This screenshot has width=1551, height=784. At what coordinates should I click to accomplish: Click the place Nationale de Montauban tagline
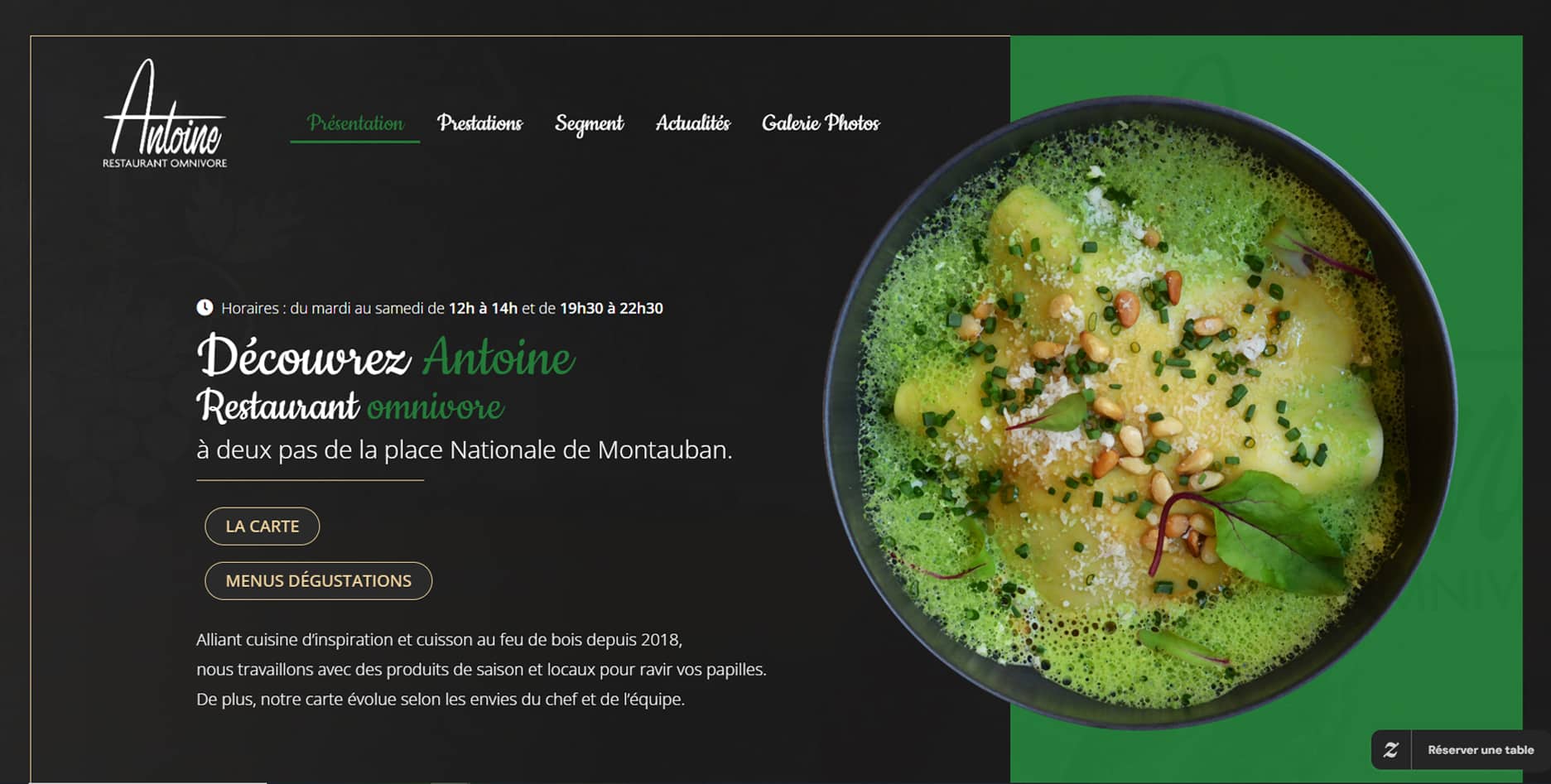click(464, 450)
